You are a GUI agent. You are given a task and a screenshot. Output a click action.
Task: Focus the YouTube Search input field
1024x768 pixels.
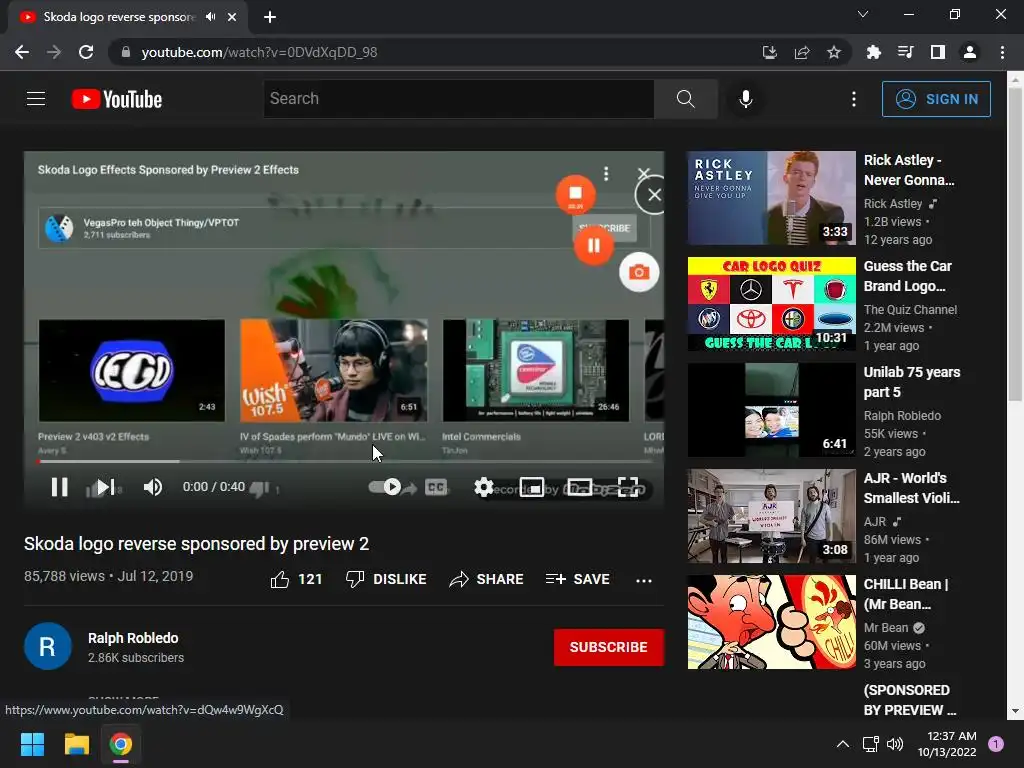point(458,99)
